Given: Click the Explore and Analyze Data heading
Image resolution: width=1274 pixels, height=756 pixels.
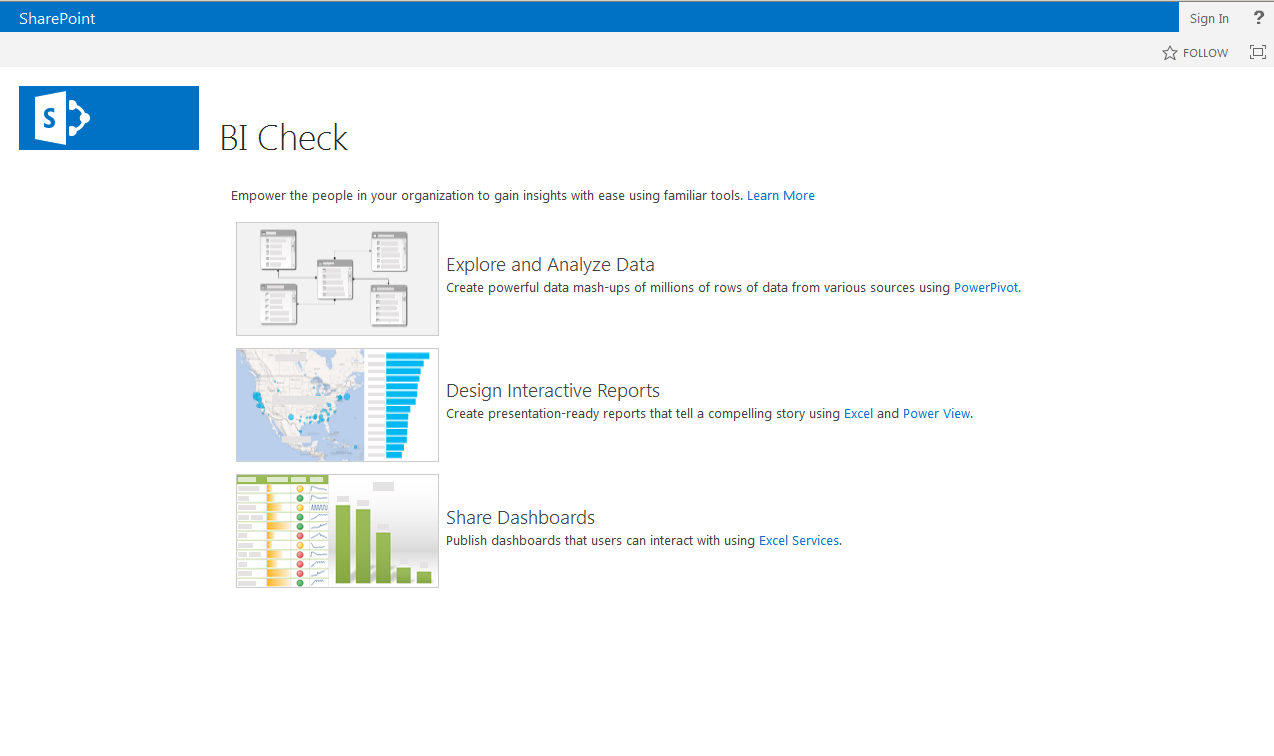Looking at the screenshot, I should coord(550,264).
